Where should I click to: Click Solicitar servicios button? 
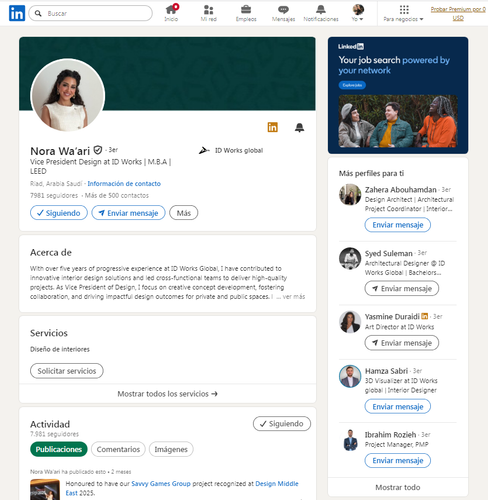[x=67, y=371]
